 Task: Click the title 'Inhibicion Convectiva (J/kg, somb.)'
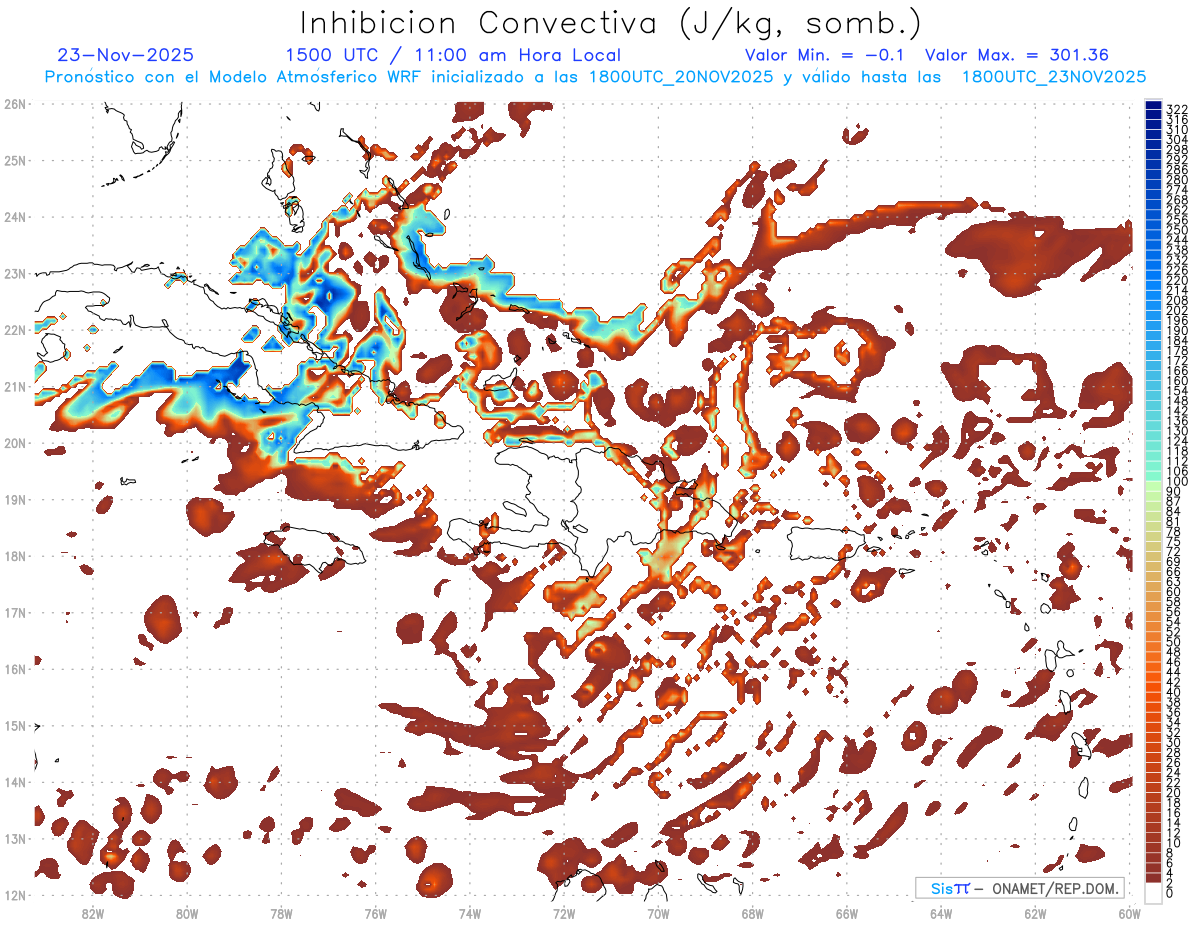(611, 23)
